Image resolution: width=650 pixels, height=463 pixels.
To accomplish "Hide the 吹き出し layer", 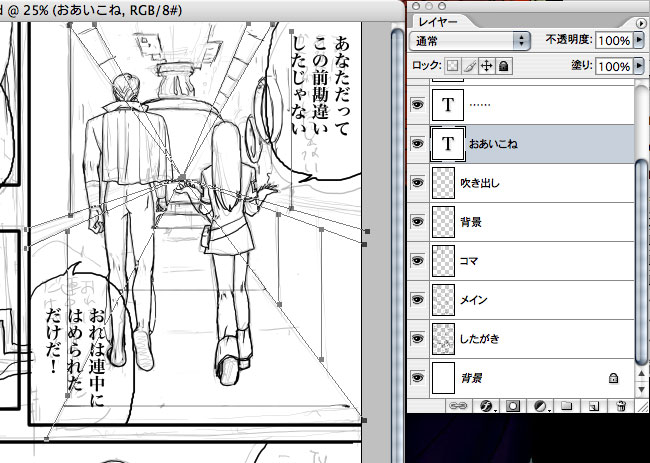I will pyautogui.click(x=416, y=184).
